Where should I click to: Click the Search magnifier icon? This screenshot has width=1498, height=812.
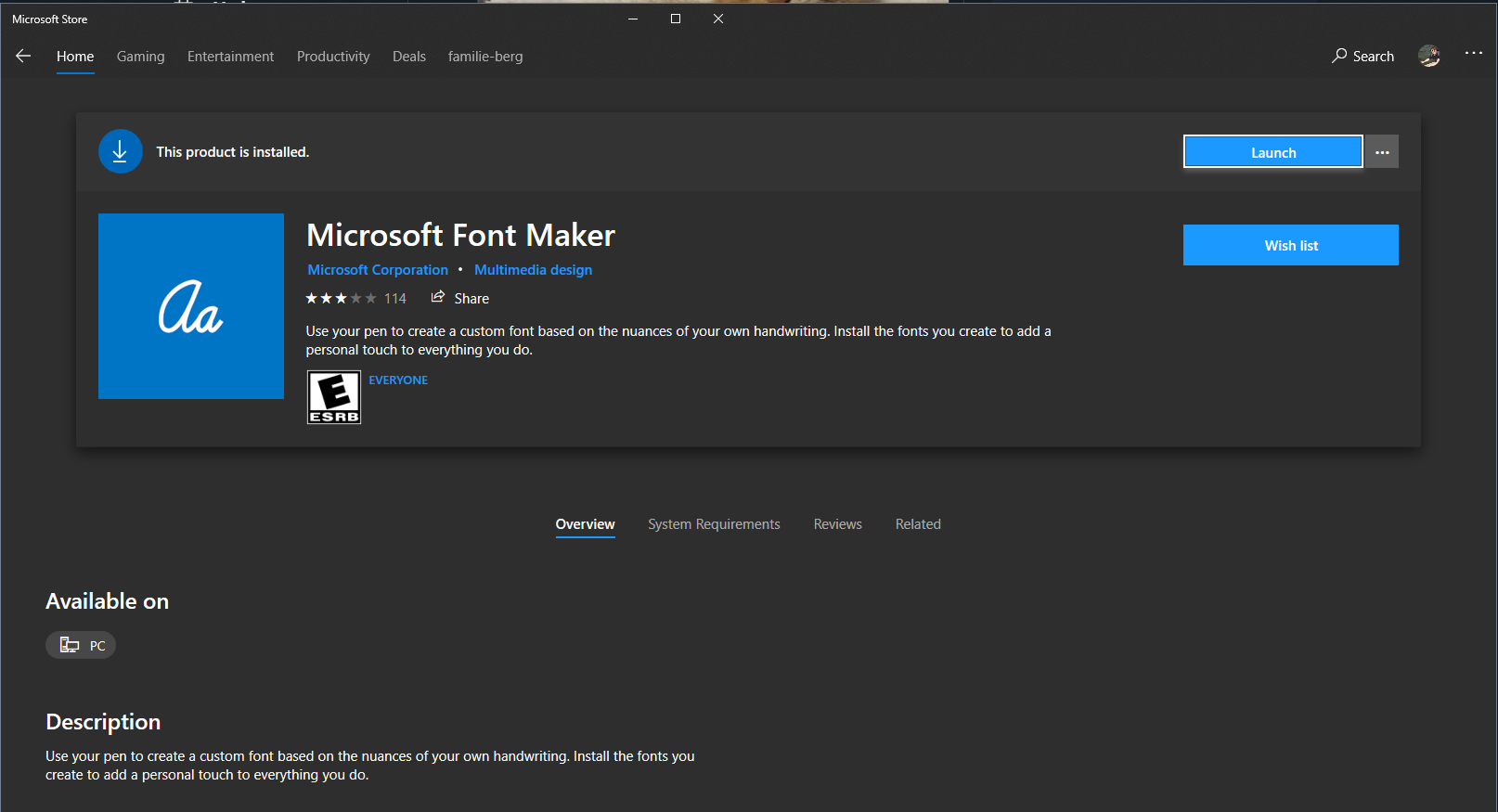click(1339, 56)
